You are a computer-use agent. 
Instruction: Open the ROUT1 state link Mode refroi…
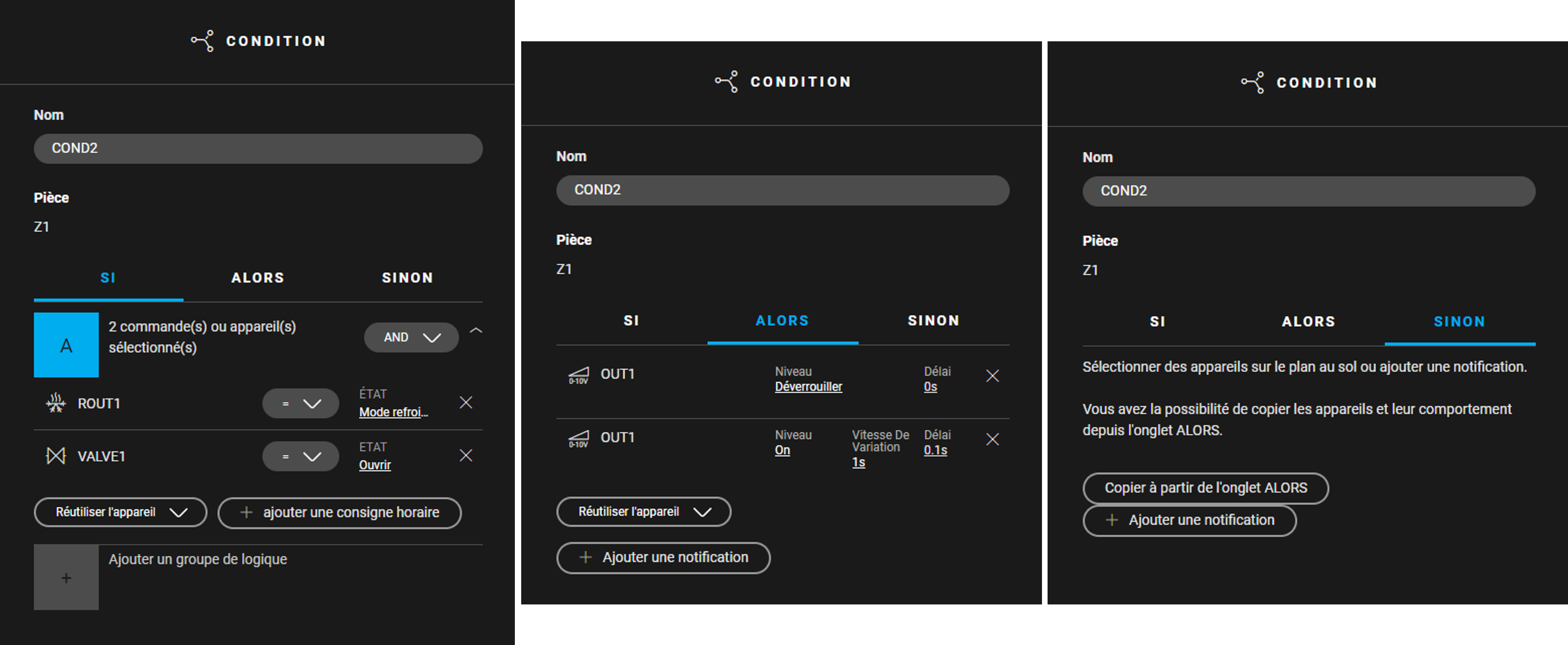tap(393, 412)
